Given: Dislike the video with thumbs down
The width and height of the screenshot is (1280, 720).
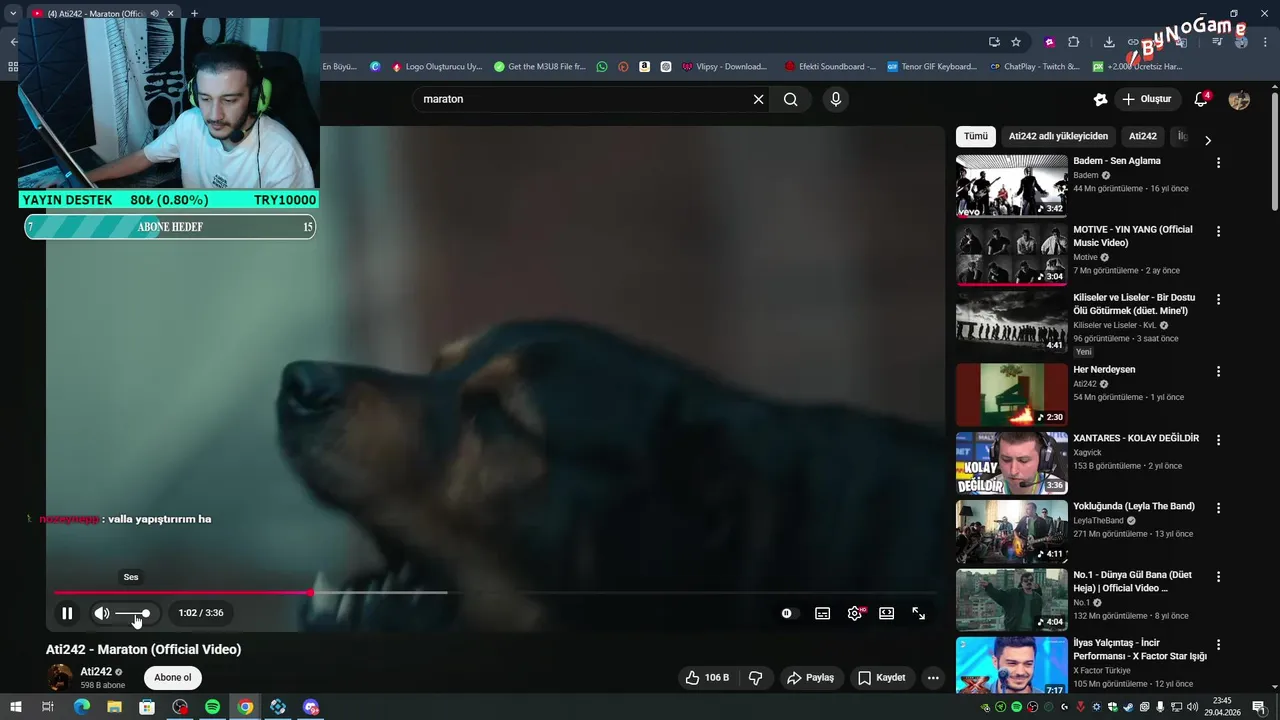Looking at the screenshot, I should coord(755,677).
